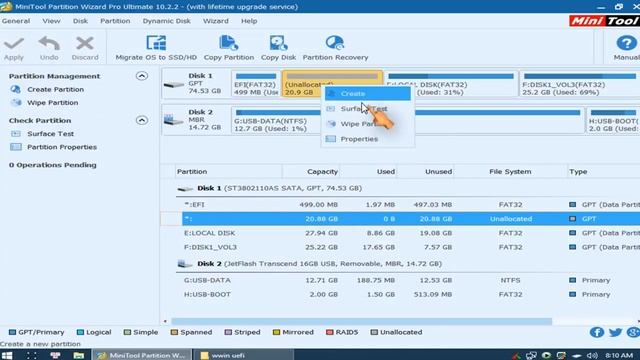Open the View menu
The width and height of the screenshot is (640, 360).
[51, 21]
